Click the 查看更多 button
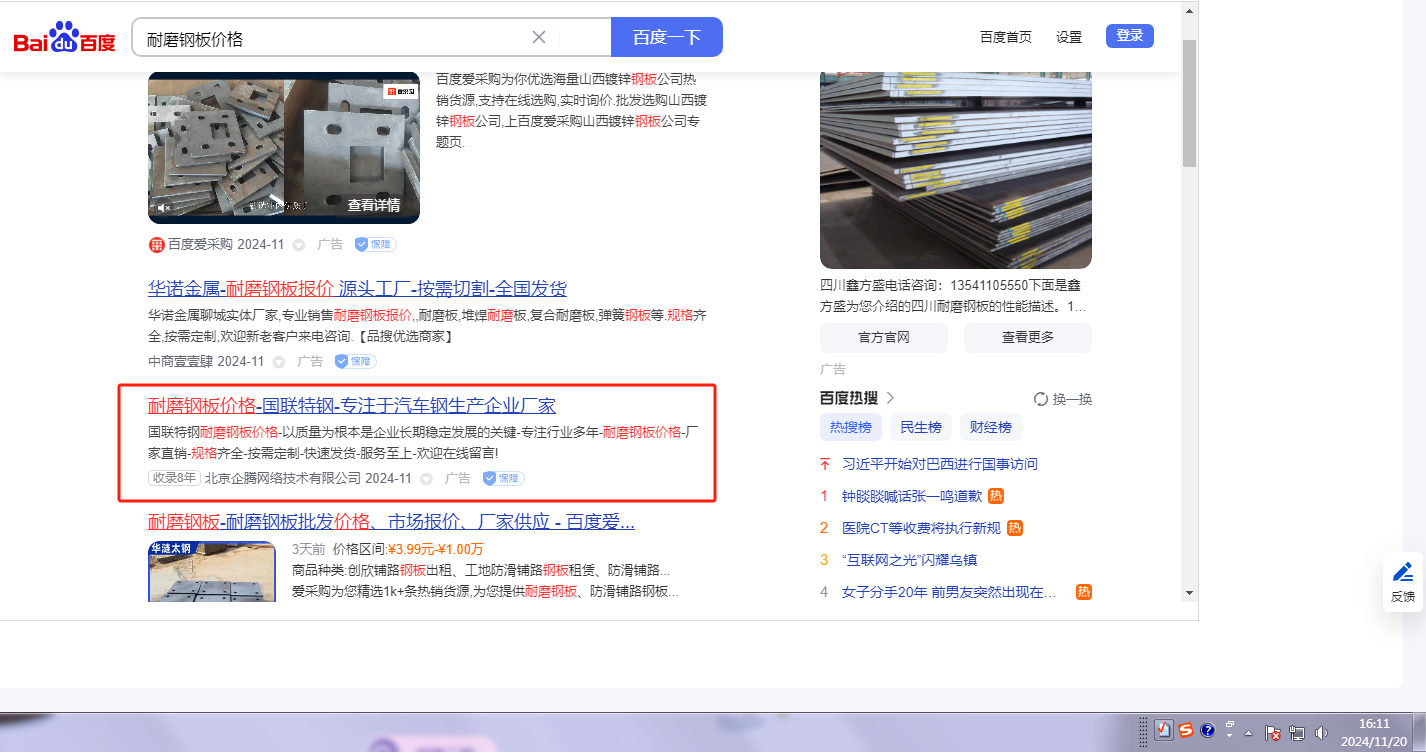The image size is (1426, 752). click(1028, 338)
